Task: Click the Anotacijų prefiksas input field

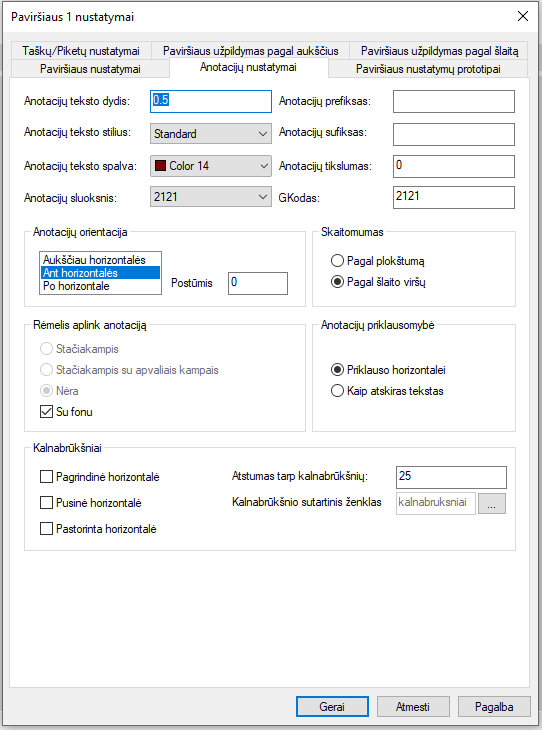Action: pyautogui.click(x=454, y=101)
